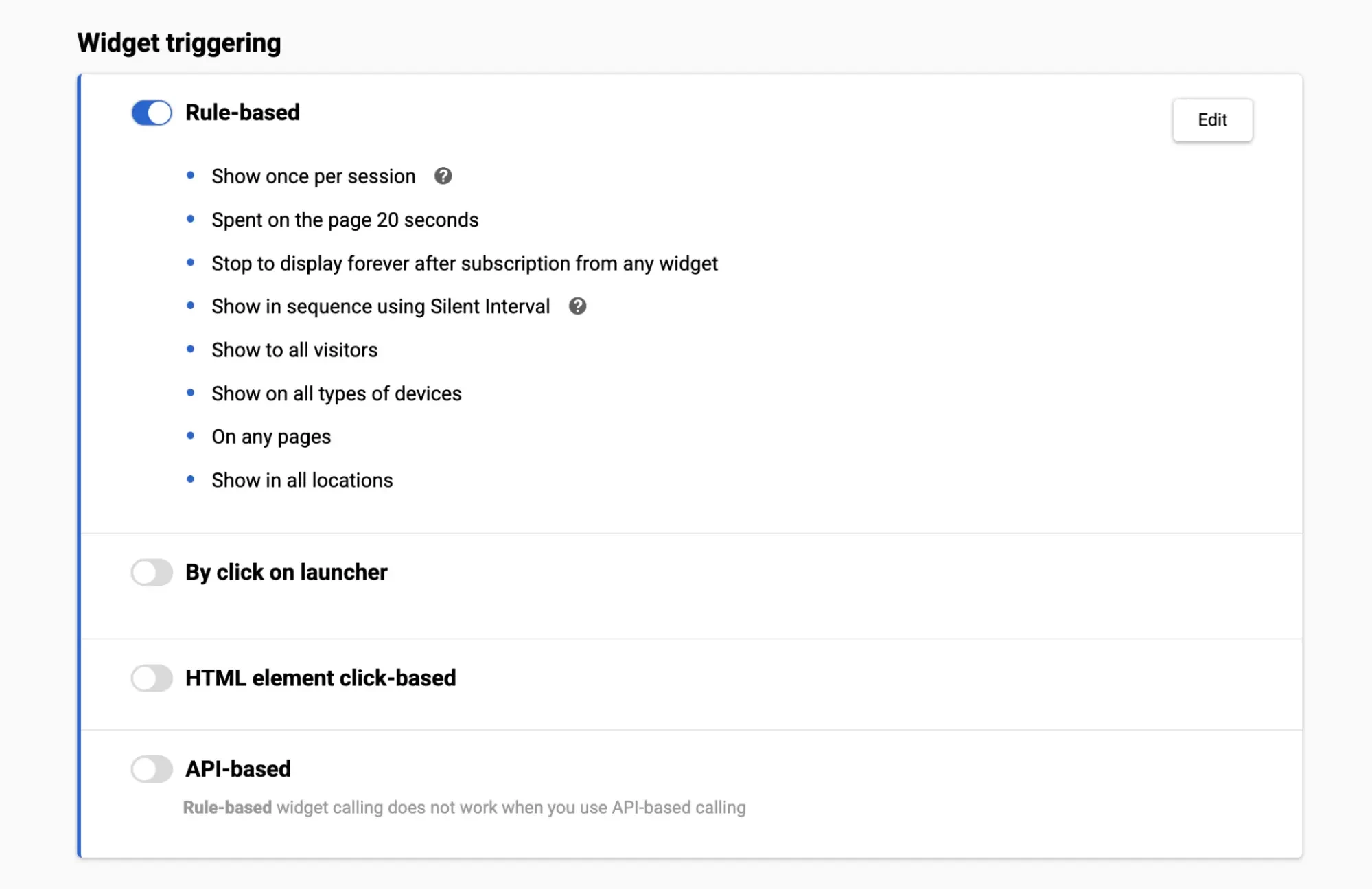
Task: Enable By click on launcher toggle
Action: [x=152, y=572]
